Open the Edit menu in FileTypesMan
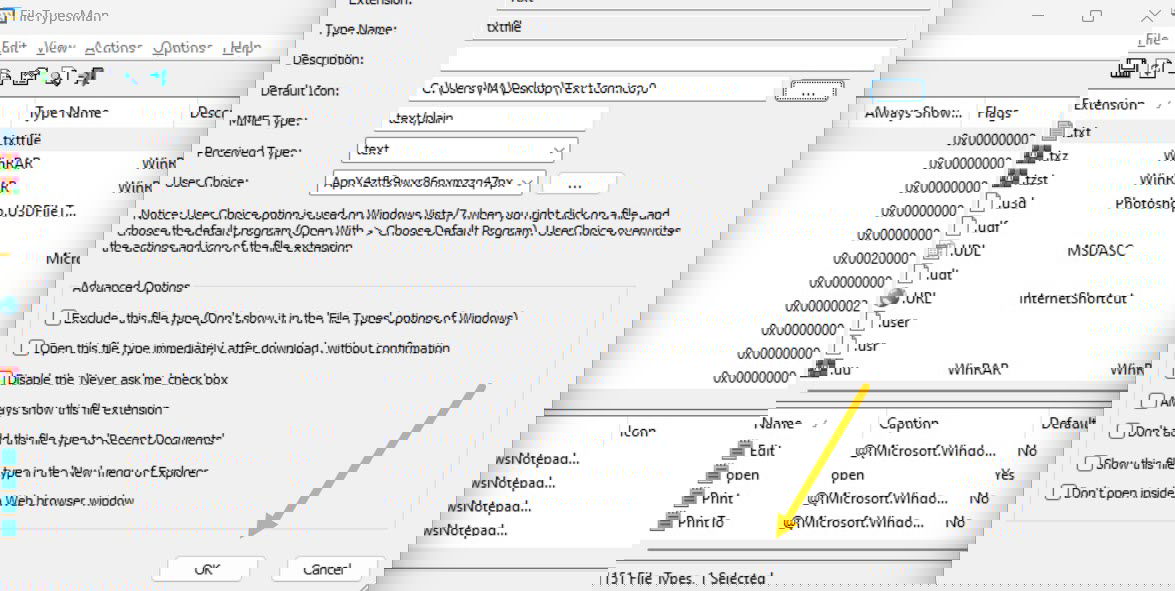1175x591 pixels. tap(13, 48)
